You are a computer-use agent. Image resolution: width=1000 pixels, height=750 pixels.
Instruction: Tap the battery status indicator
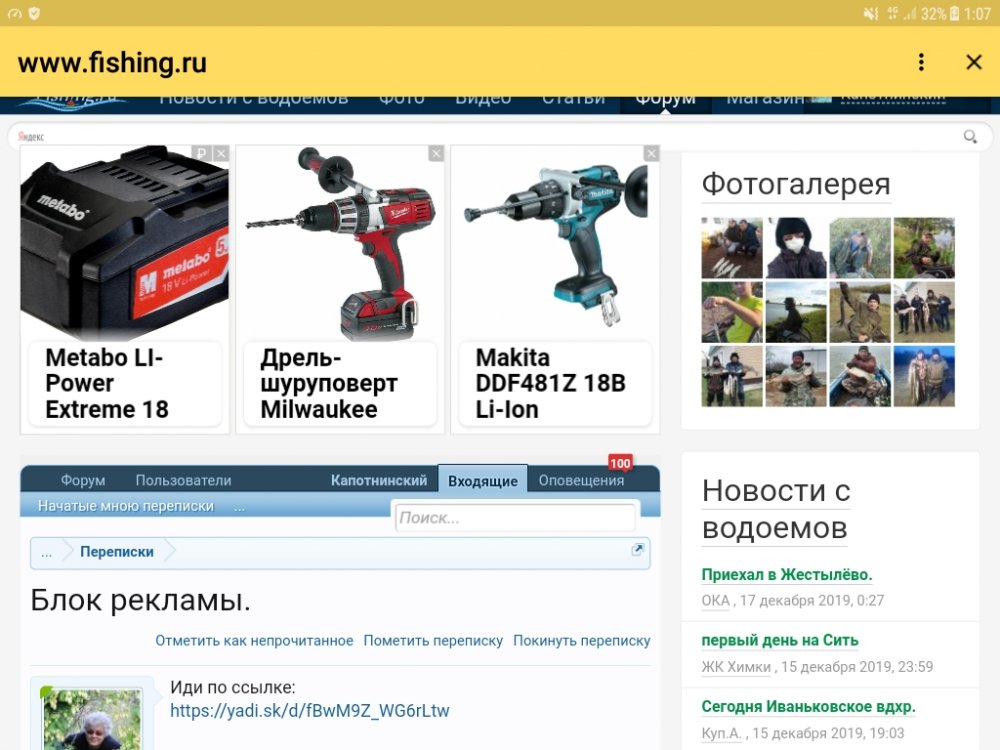click(954, 13)
